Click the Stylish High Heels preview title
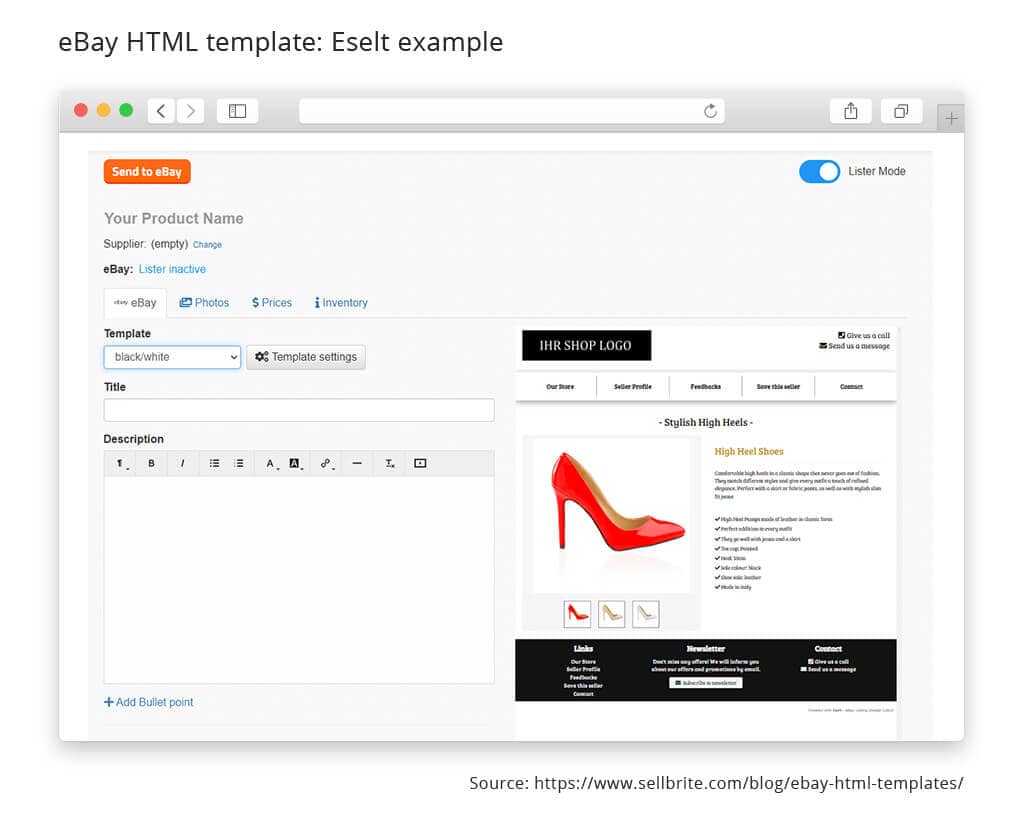 (x=705, y=423)
